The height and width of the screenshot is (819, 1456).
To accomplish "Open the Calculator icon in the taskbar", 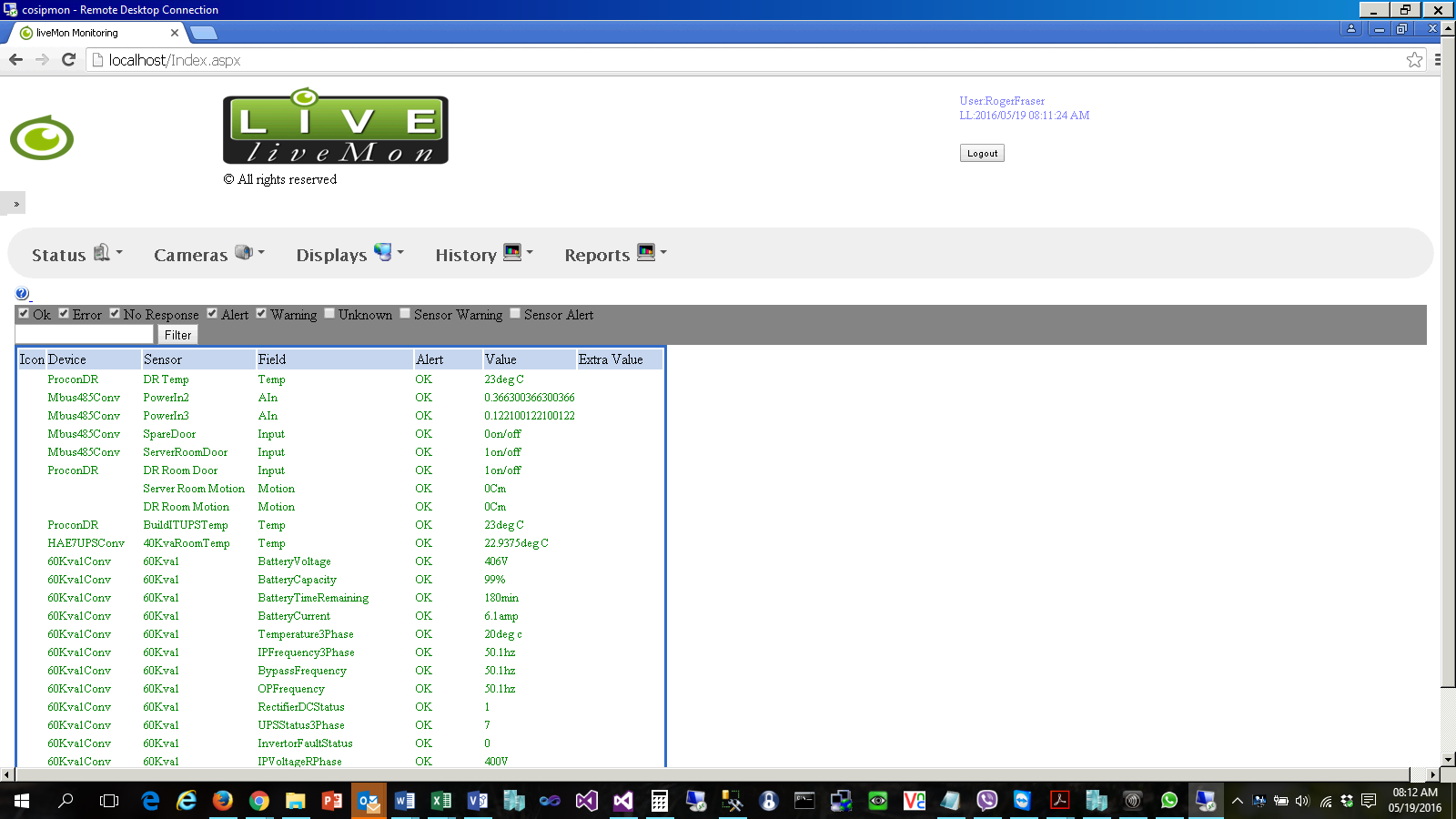I will click(660, 801).
